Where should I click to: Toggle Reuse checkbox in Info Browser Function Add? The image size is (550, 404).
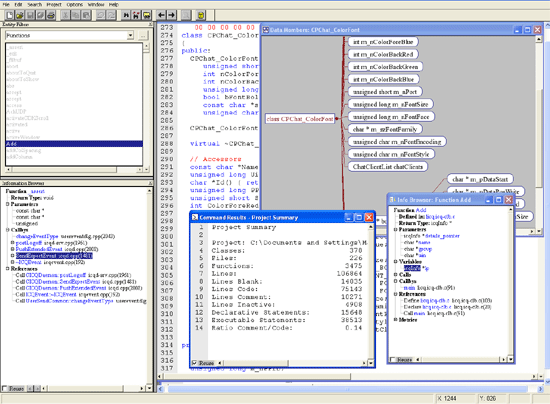tap(393, 359)
